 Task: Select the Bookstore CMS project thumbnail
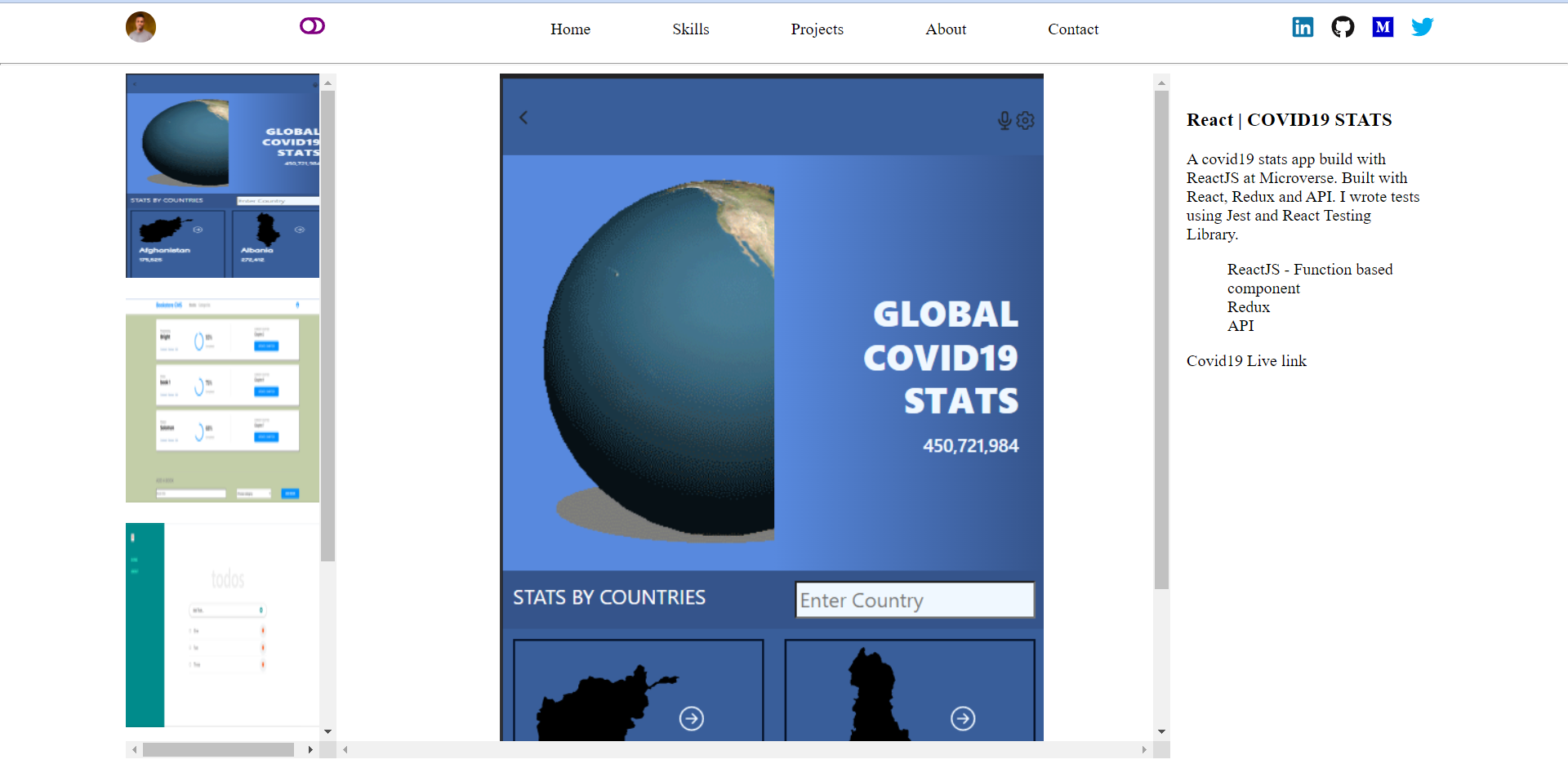click(222, 400)
